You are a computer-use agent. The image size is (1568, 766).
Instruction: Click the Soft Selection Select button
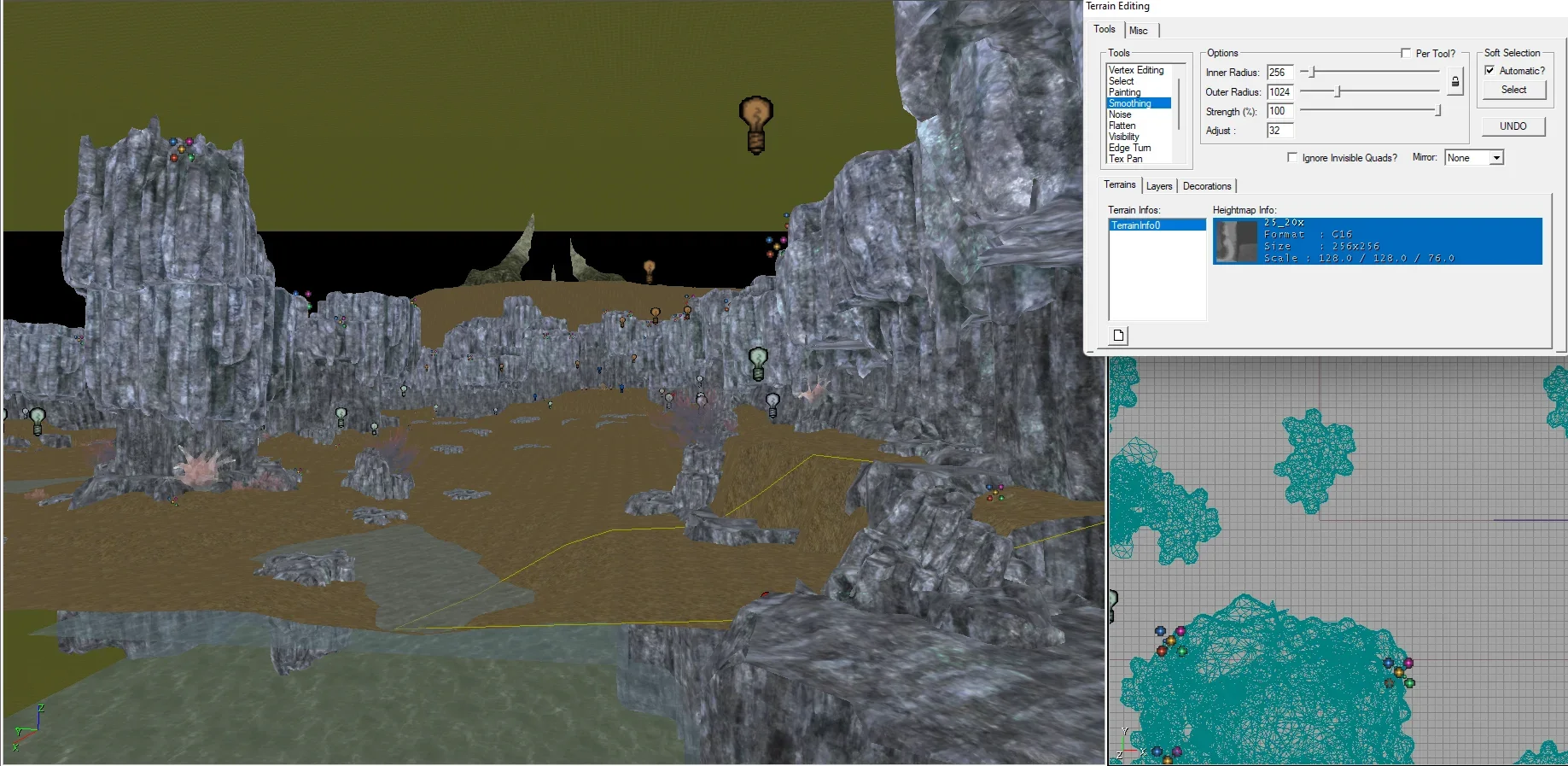1513,90
